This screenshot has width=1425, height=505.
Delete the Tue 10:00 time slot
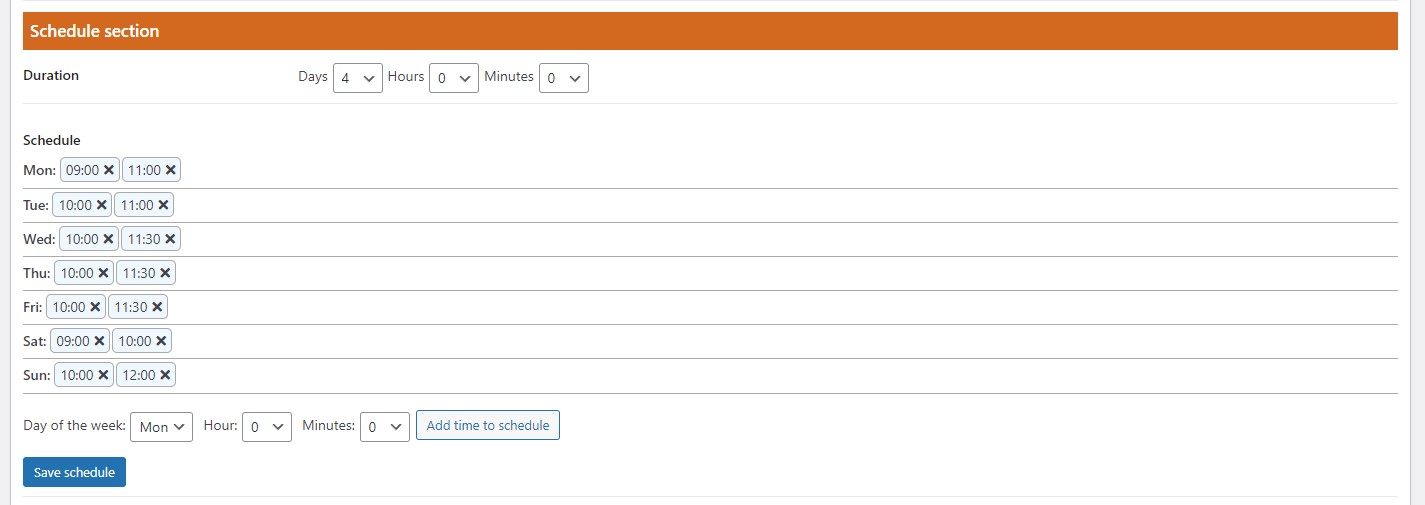(101, 205)
